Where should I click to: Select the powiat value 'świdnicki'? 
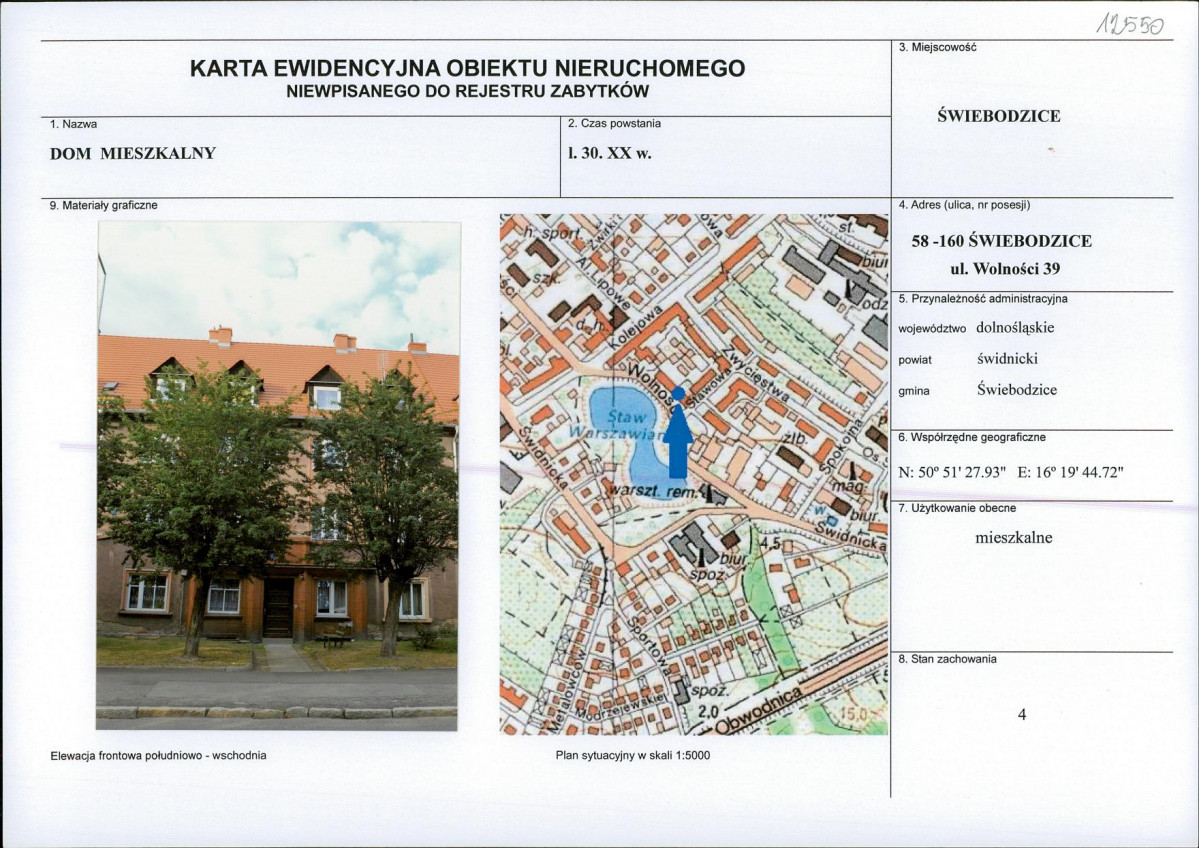1007,359
